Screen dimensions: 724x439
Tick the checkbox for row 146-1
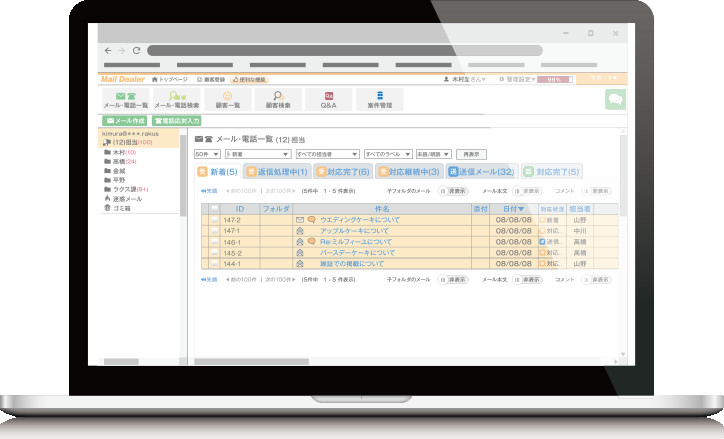213,241
